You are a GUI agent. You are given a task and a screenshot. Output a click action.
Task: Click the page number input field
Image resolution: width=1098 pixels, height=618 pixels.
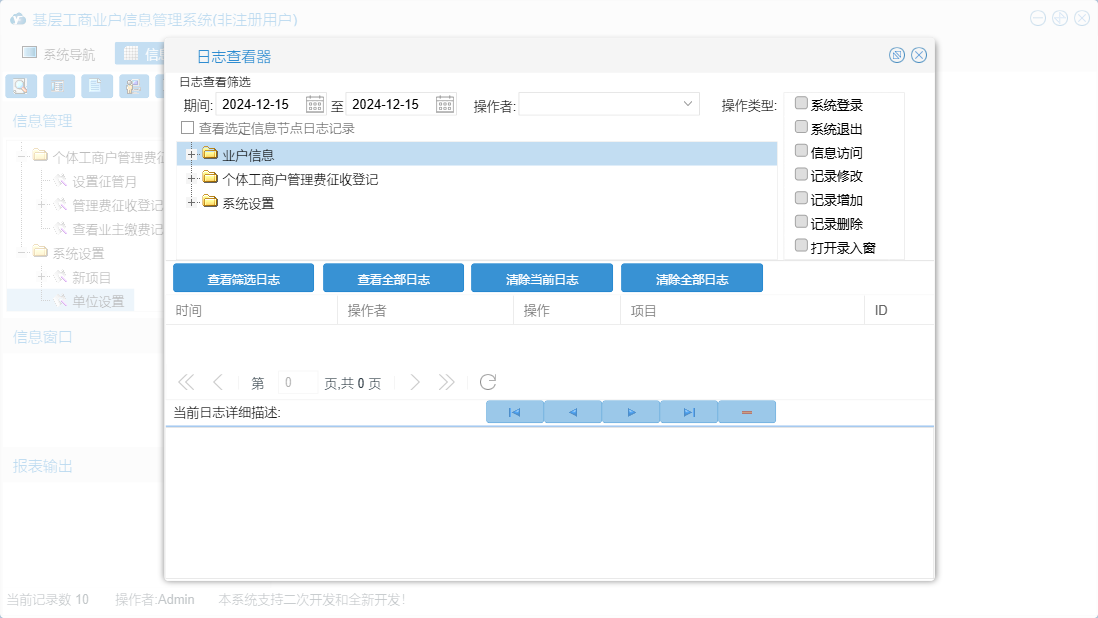pos(298,382)
